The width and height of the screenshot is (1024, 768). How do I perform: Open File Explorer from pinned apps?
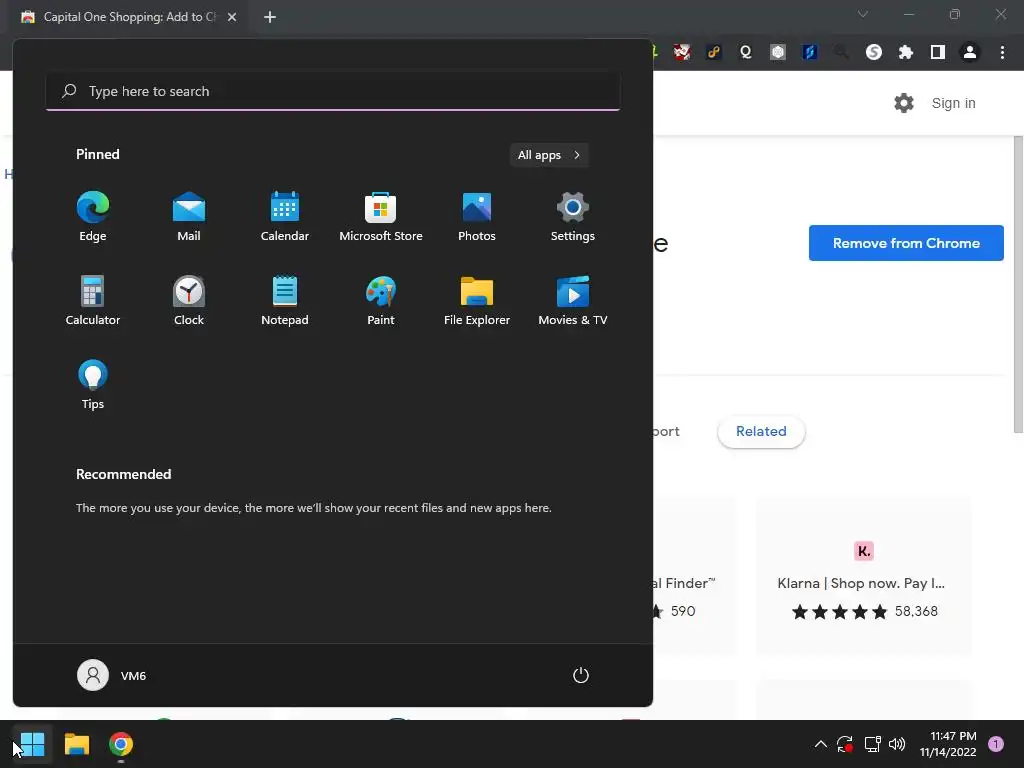point(477,301)
